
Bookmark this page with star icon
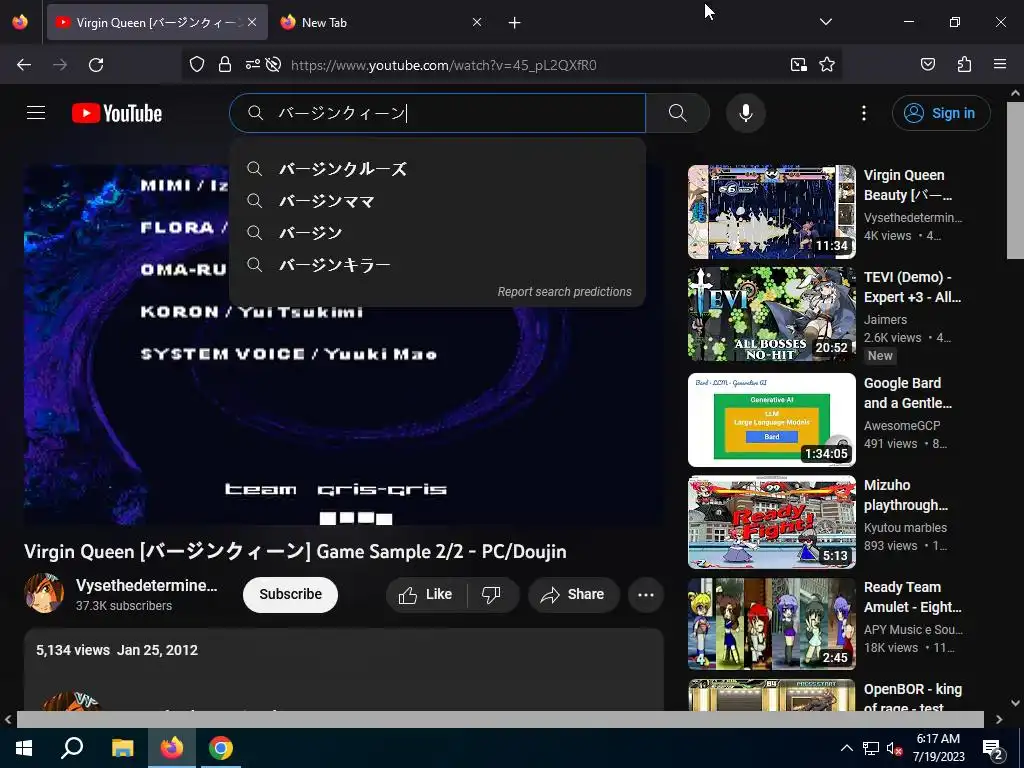click(x=827, y=64)
